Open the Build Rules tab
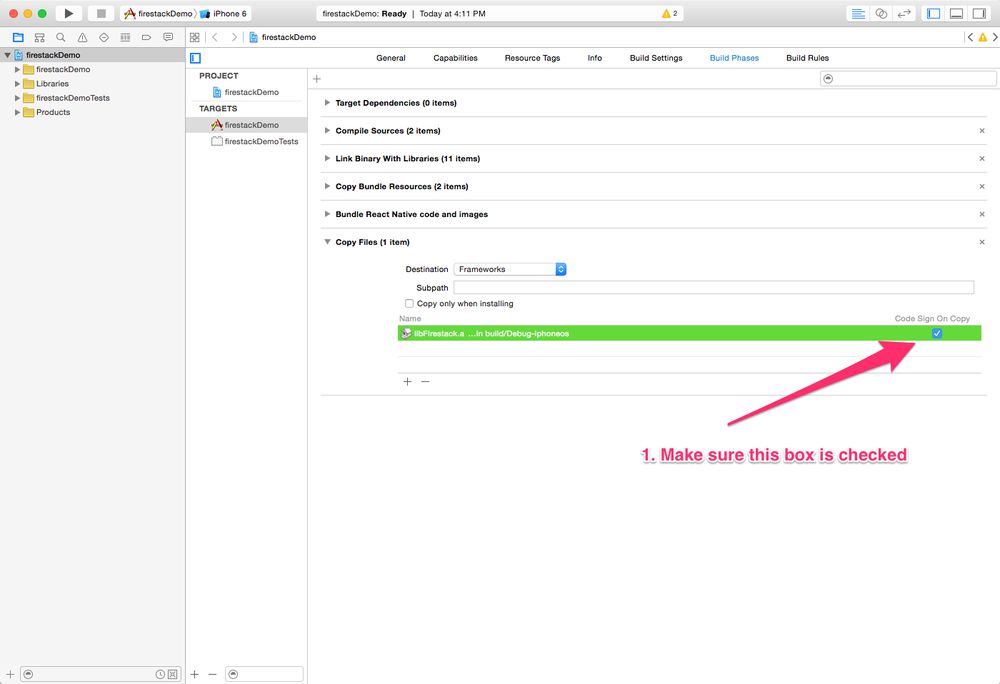This screenshot has height=684, width=1000. click(807, 58)
